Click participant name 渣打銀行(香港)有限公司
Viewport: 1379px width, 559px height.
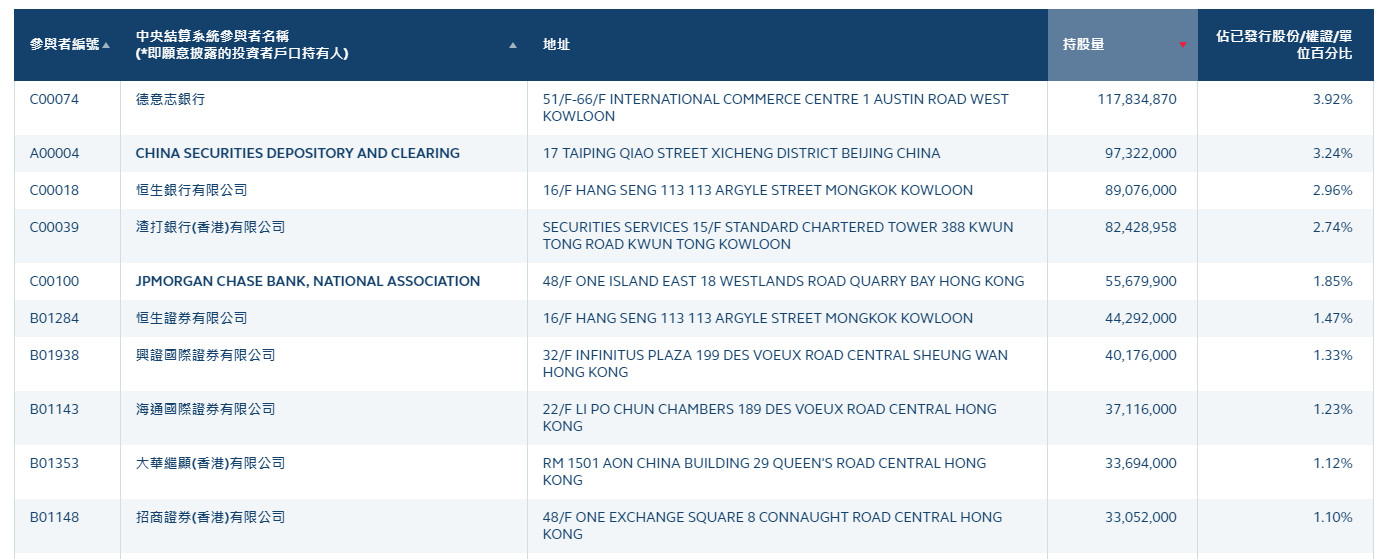tap(210, 227)
